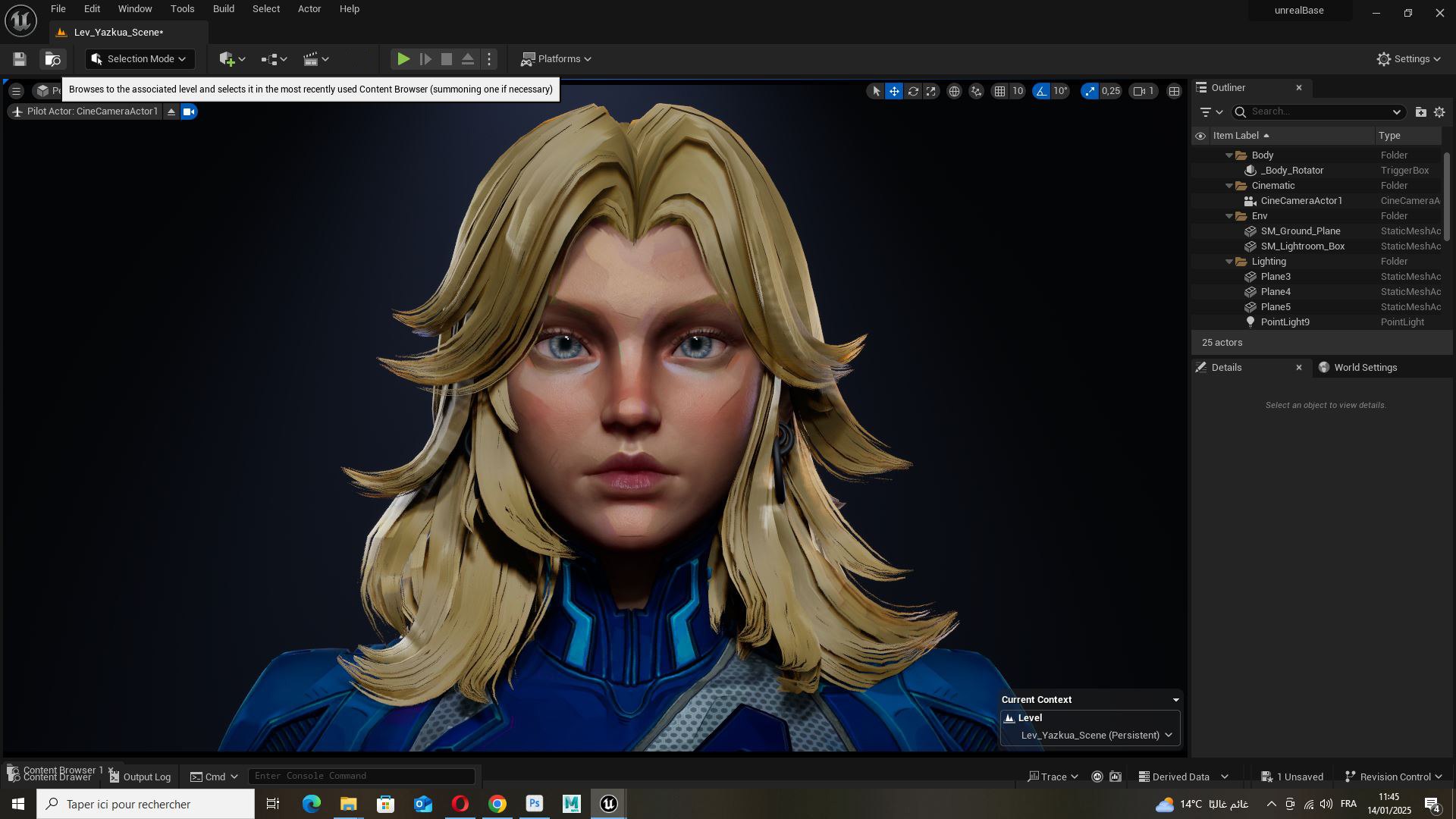
Task: Activate the Translate move tool
Action: coord(894,91)
